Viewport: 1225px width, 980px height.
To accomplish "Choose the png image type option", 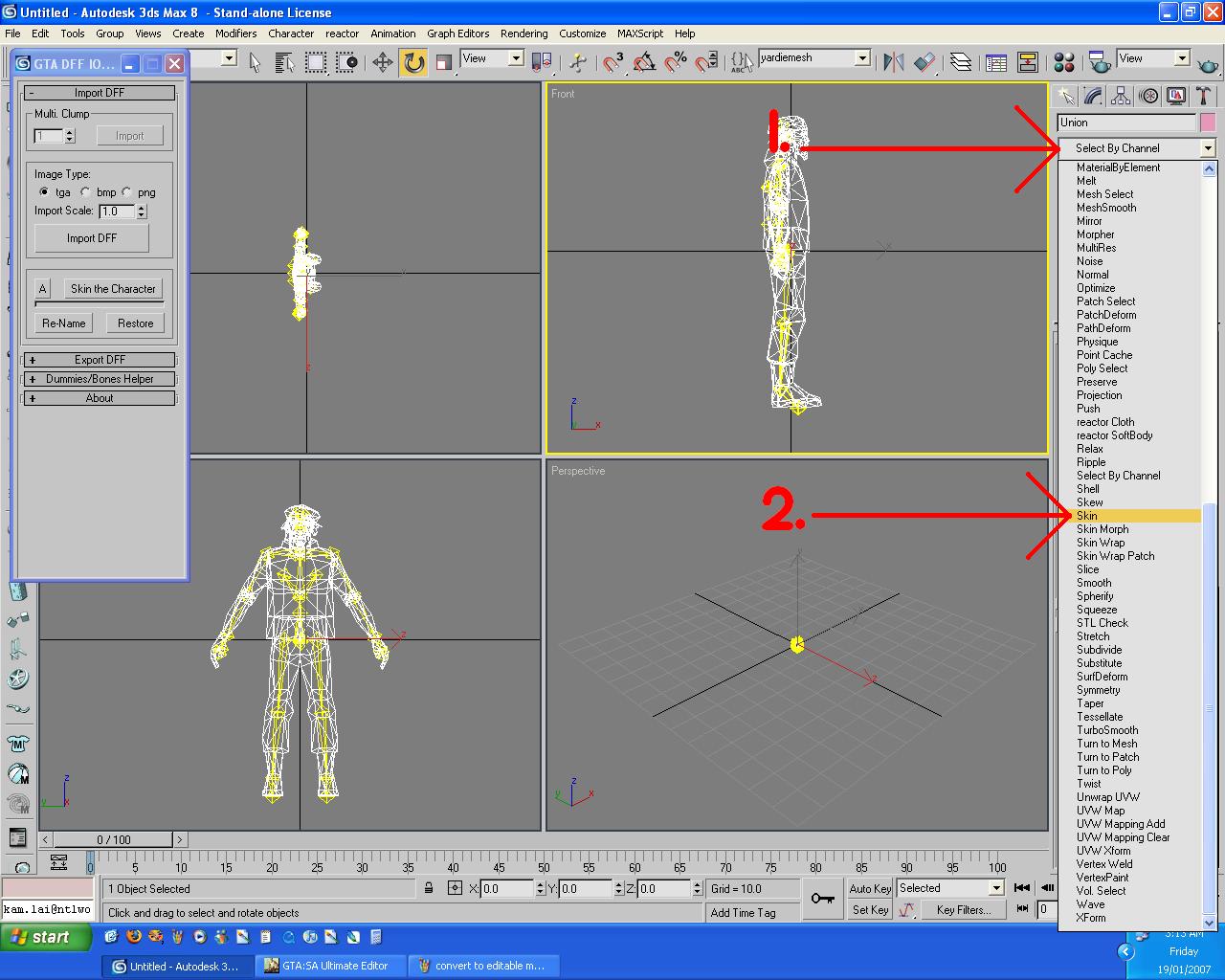I will click(x=126, y=192).
